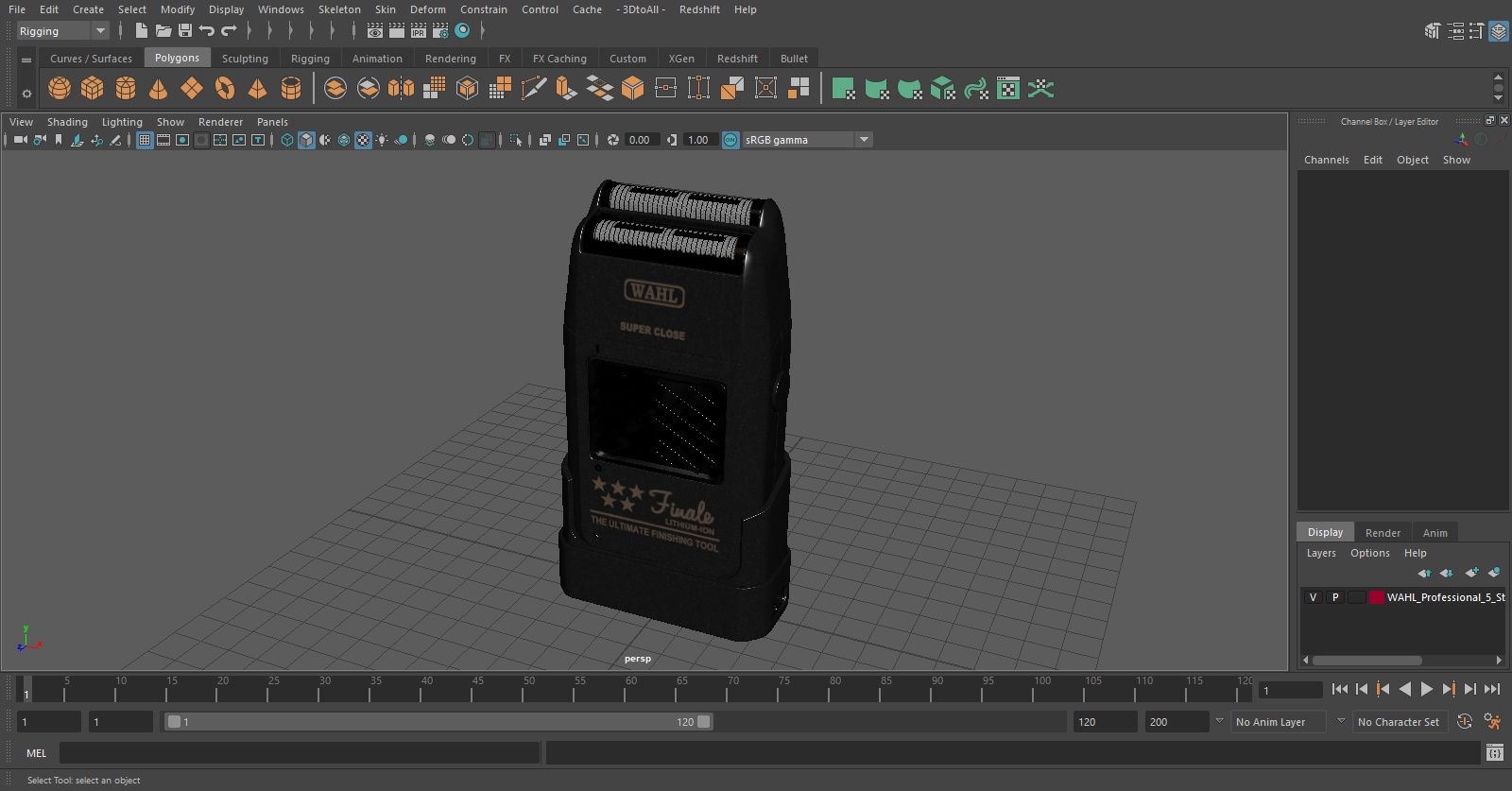
Task: Play the animation forwards
Action: tap(1427, 689)
